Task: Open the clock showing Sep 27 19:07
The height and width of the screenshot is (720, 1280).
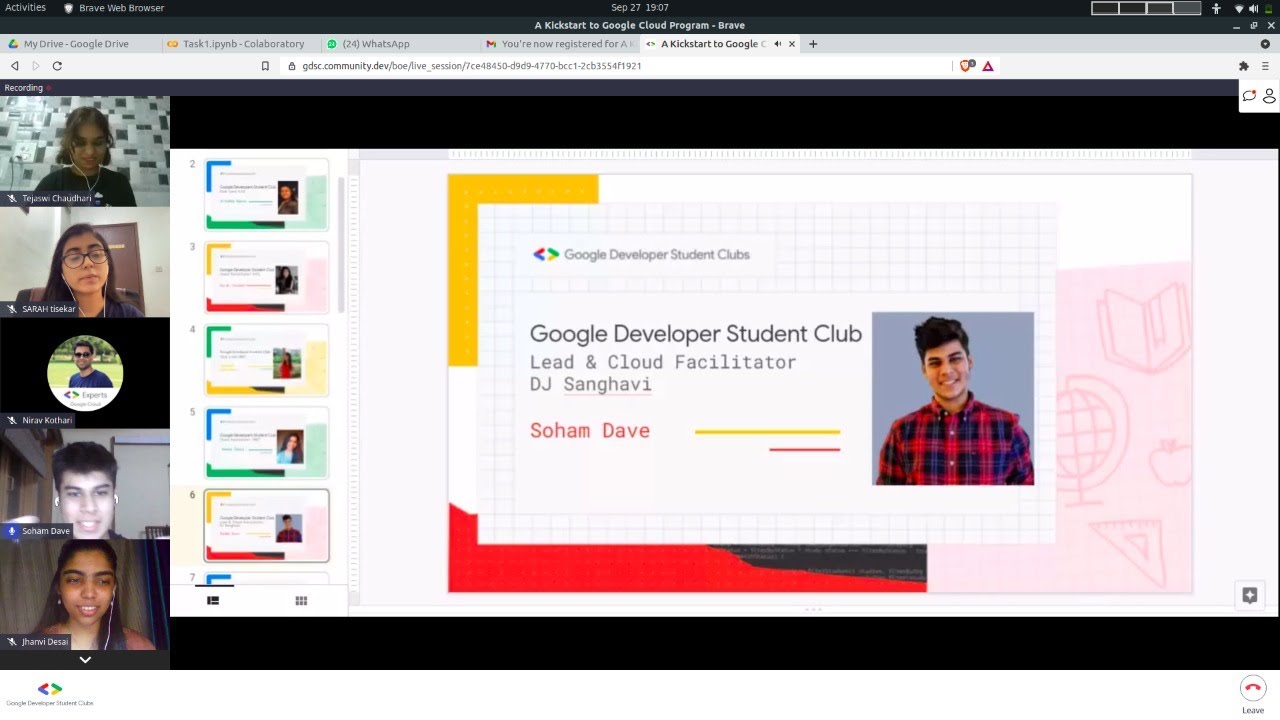Action: [640, 7]
